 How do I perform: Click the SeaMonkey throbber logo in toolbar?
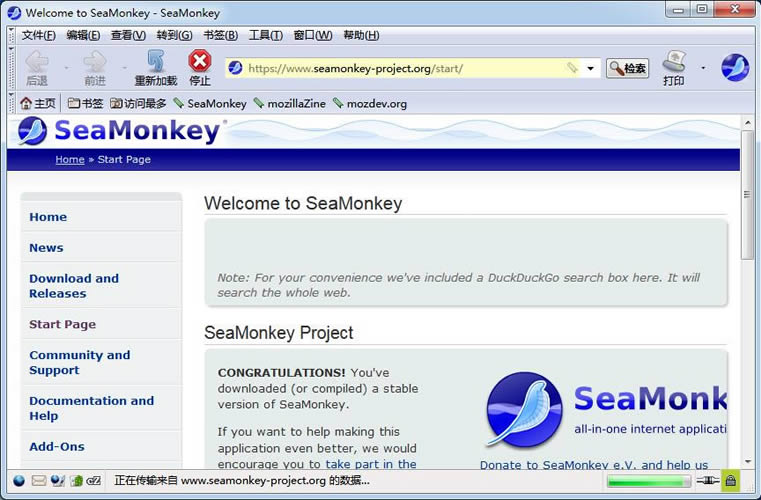pyautogui.click(x=735, y=68)
